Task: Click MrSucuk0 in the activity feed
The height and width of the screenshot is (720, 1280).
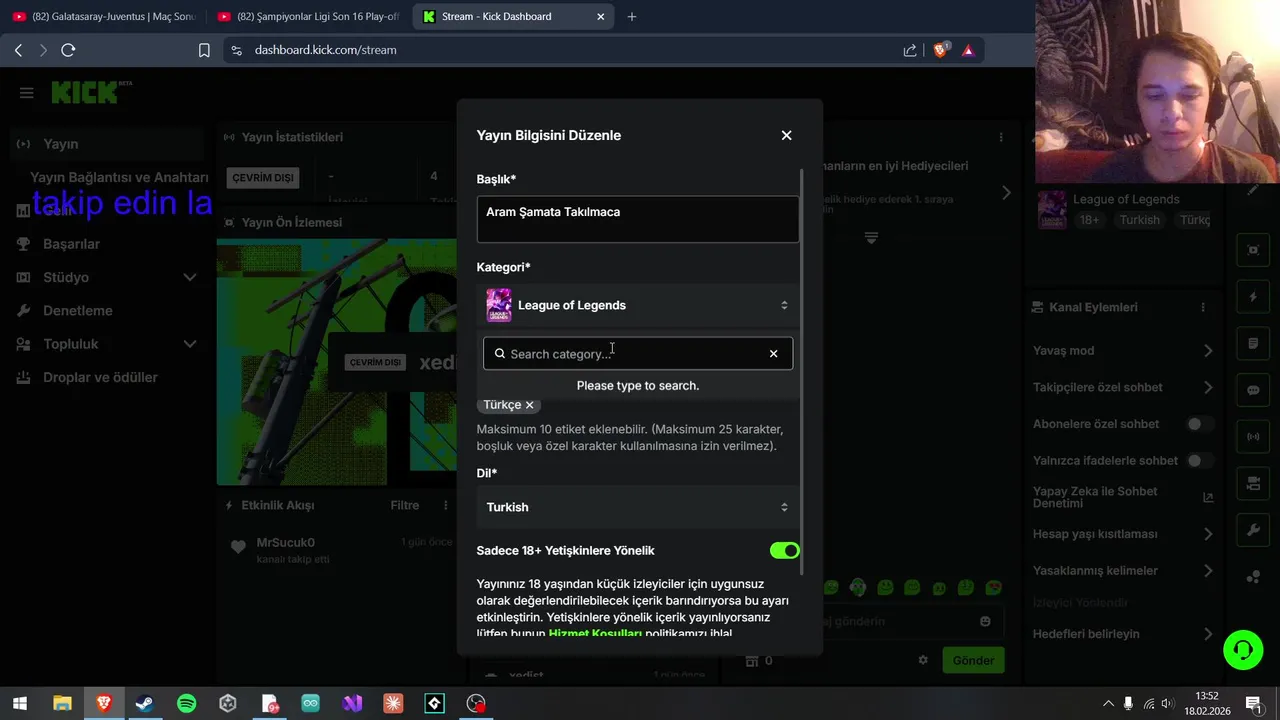Action: 285,543
